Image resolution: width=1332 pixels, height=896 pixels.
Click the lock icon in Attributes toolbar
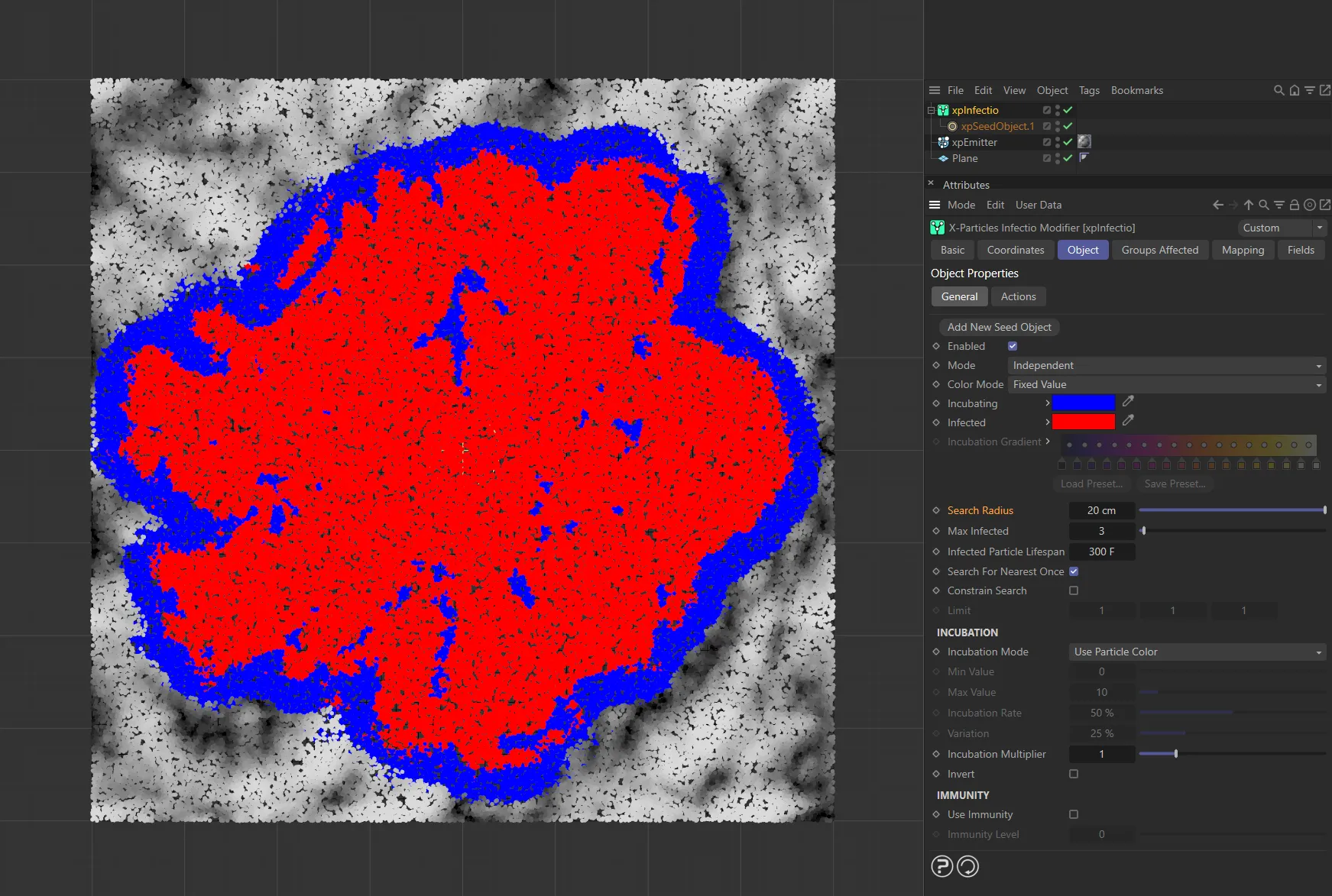[x=1295, y=205]
